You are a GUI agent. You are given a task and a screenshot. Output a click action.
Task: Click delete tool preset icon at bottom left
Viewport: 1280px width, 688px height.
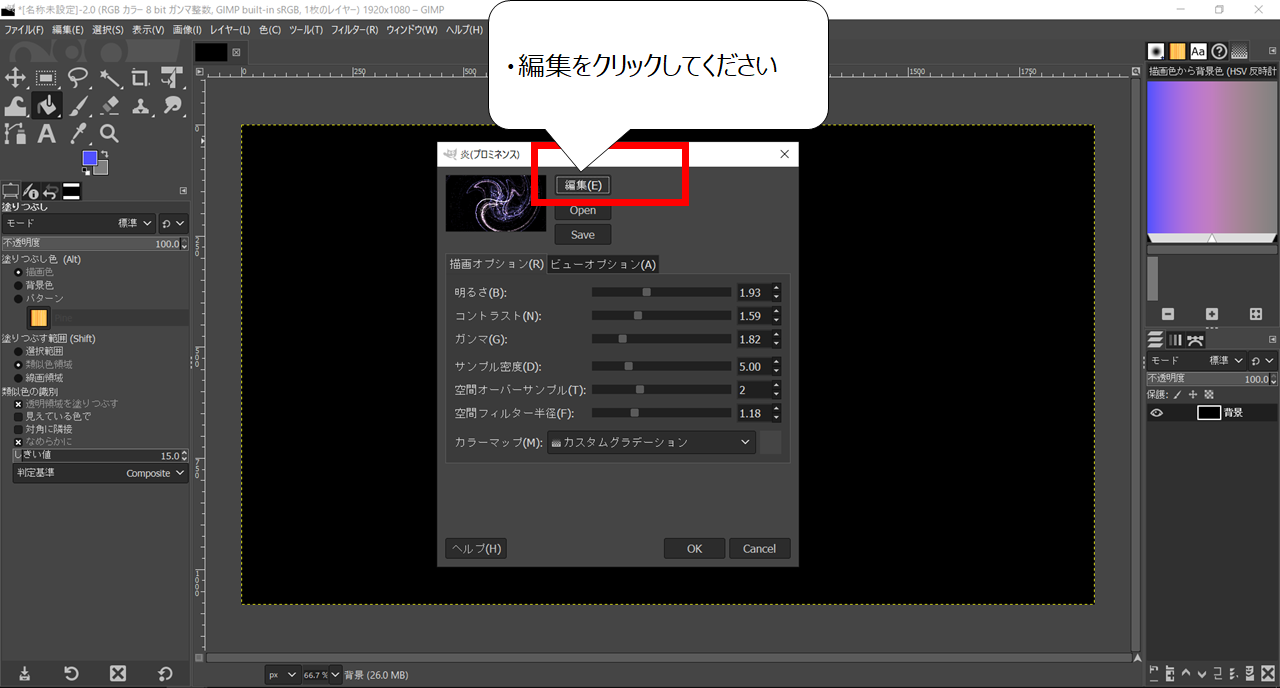pyautogui.click(x=118, y=673)
